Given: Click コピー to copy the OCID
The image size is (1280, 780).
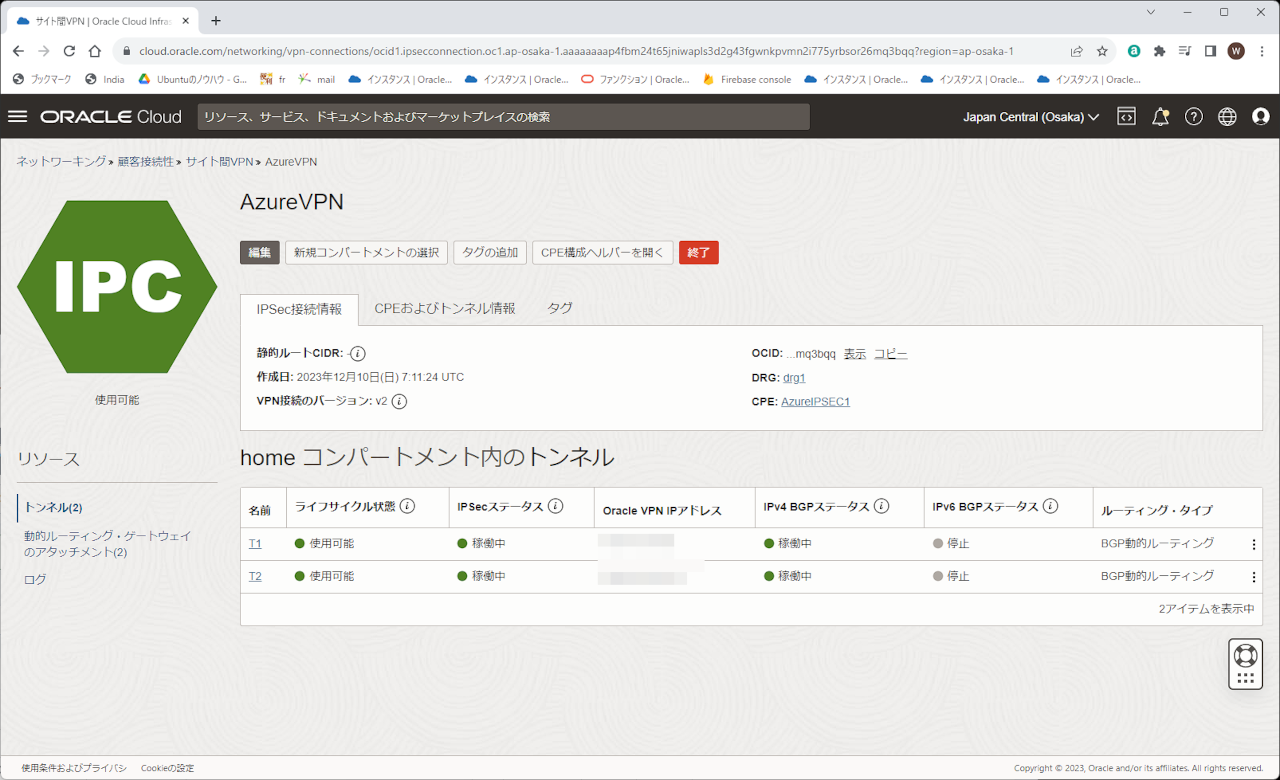Looking at the screenshot, I should pos(891,354).
